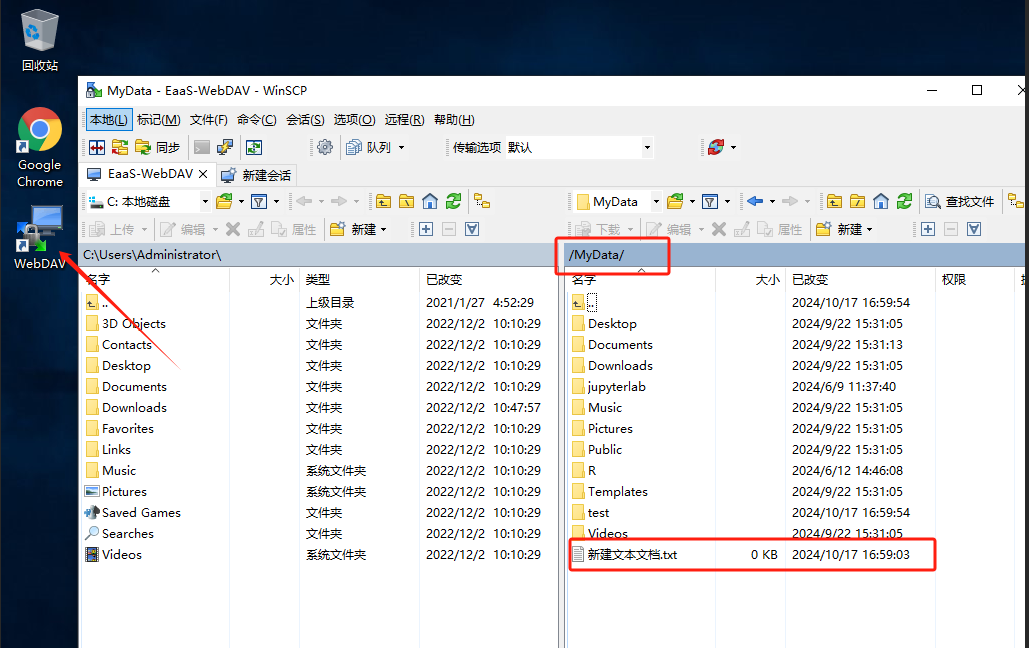The height and width of the screenshot is (648, 1029).
Task: Click the 查找文件 button
Action: (960, 201)
